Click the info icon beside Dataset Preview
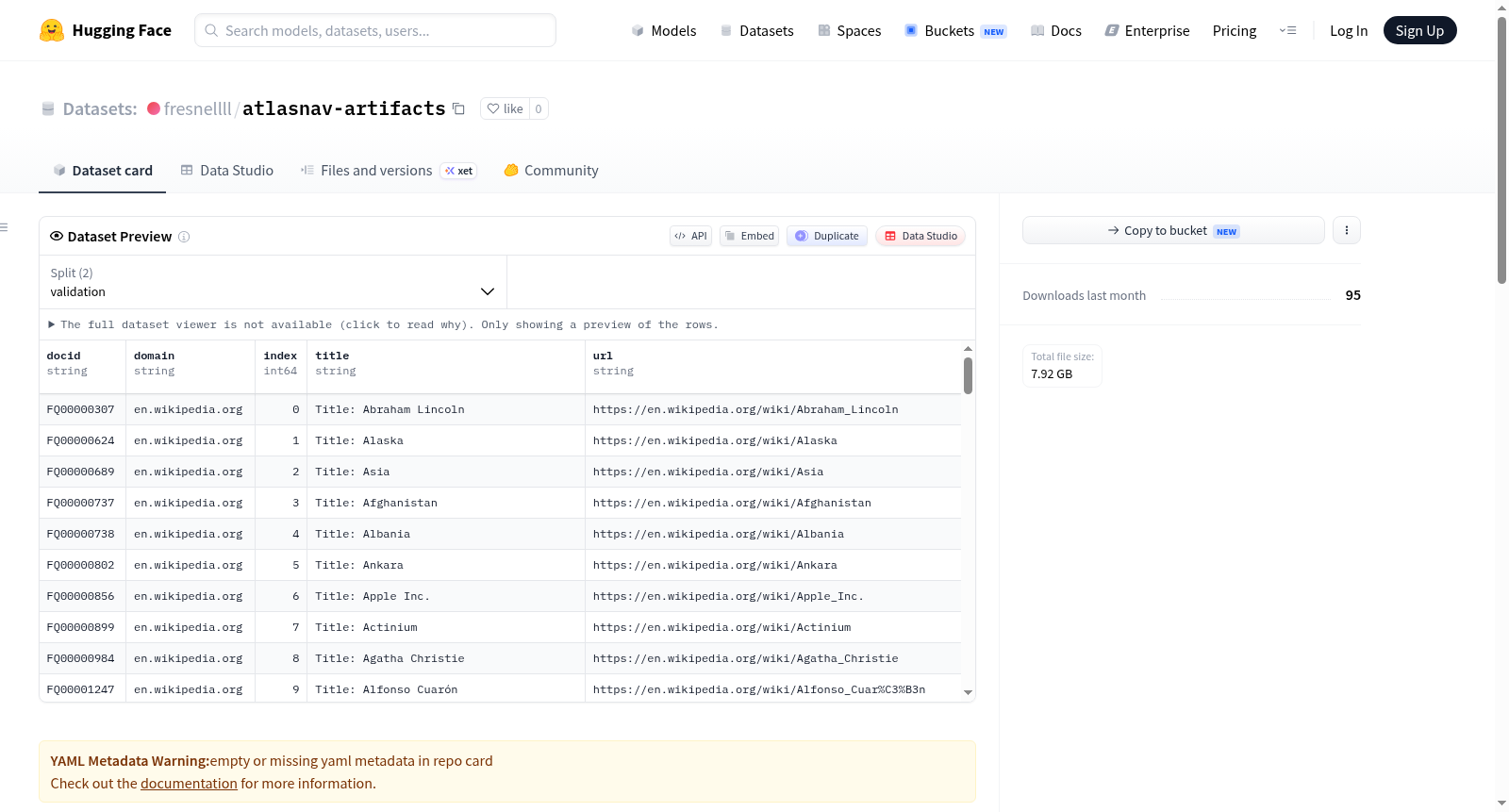Image resolution: width=1509 pixels, height=812 pixels. point(184,237)
